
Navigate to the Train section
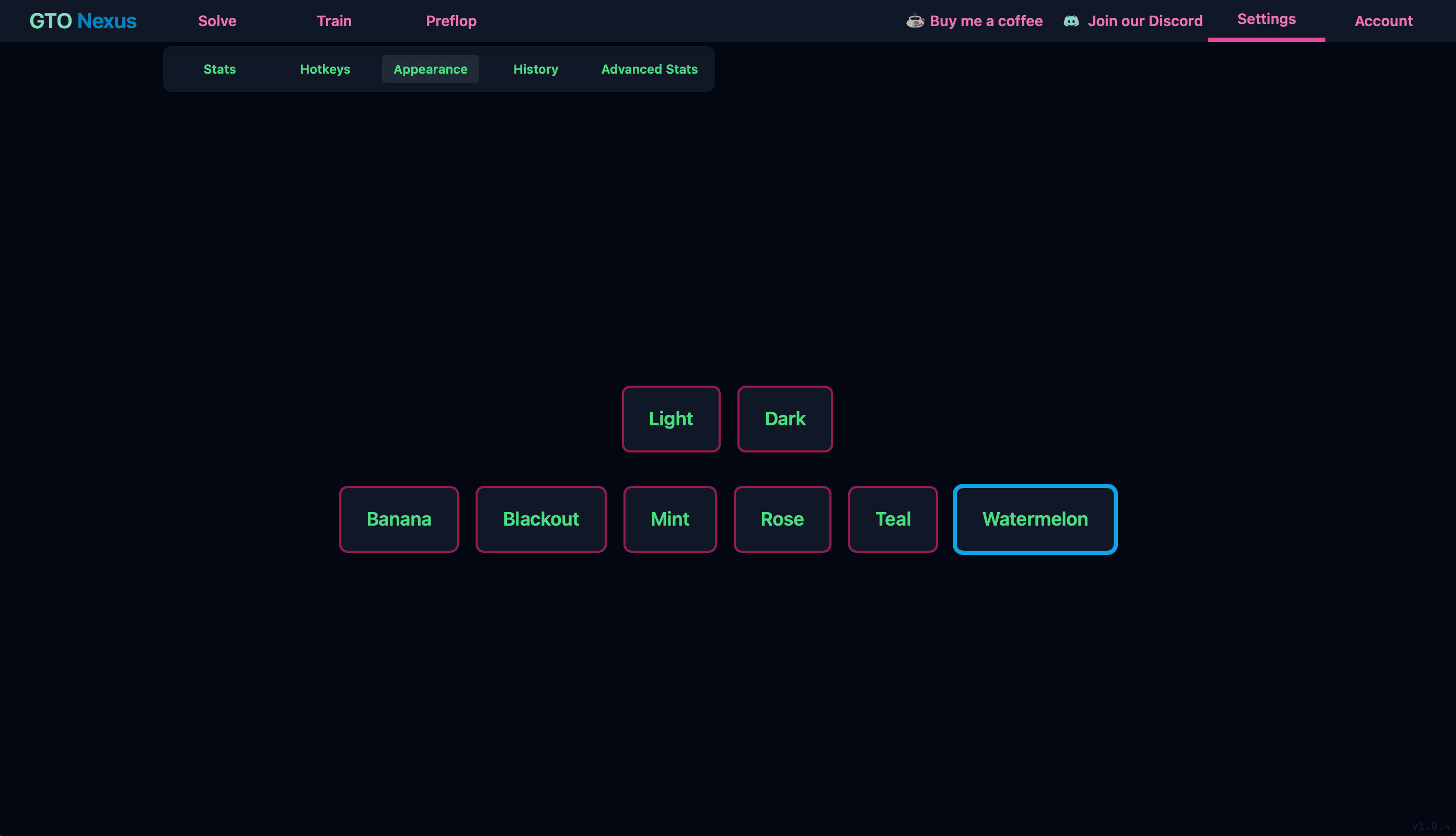pyautogui.click(x=334, y=21)
